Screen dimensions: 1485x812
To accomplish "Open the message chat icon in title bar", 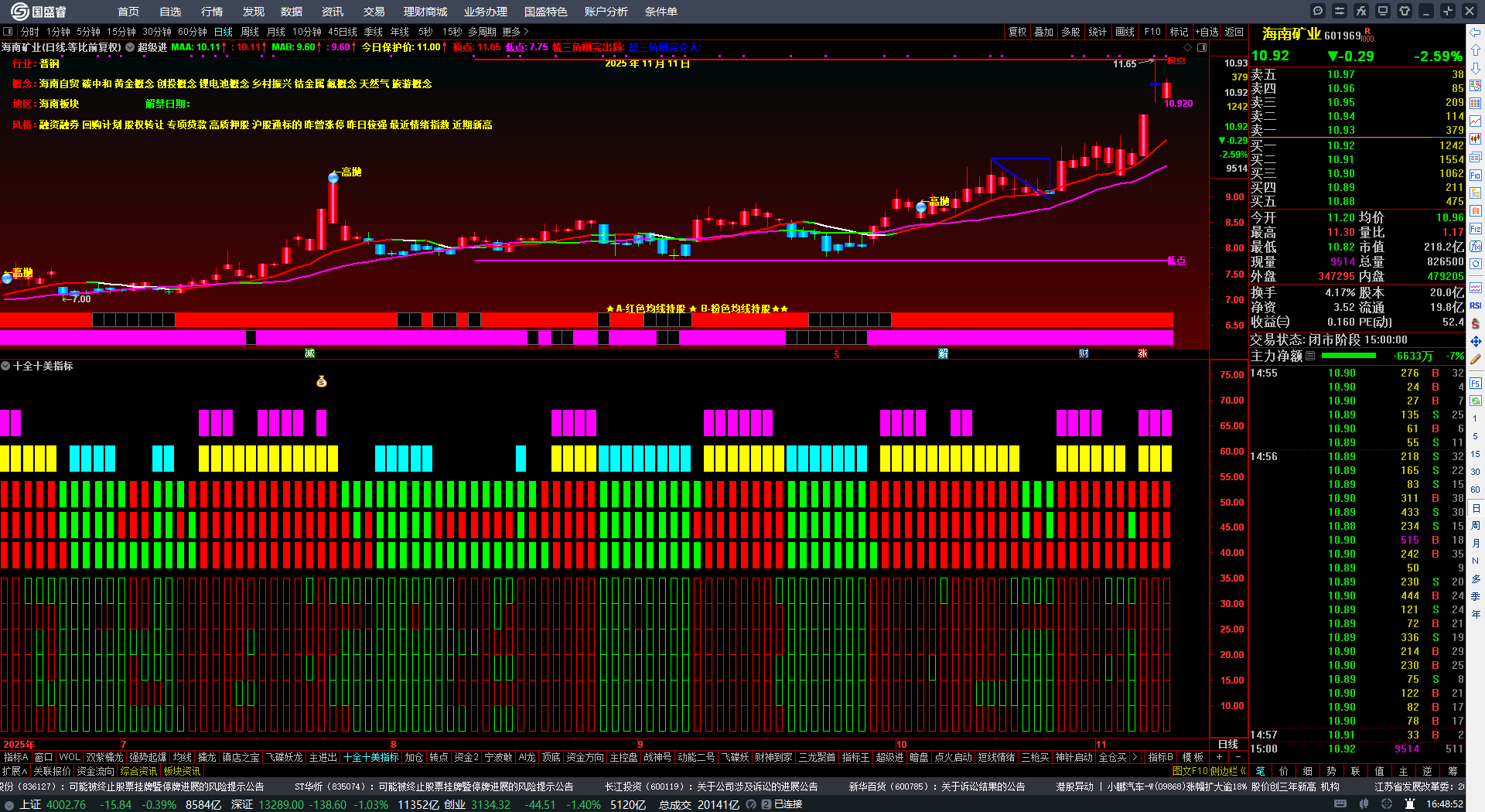I will pos(1318,11).
